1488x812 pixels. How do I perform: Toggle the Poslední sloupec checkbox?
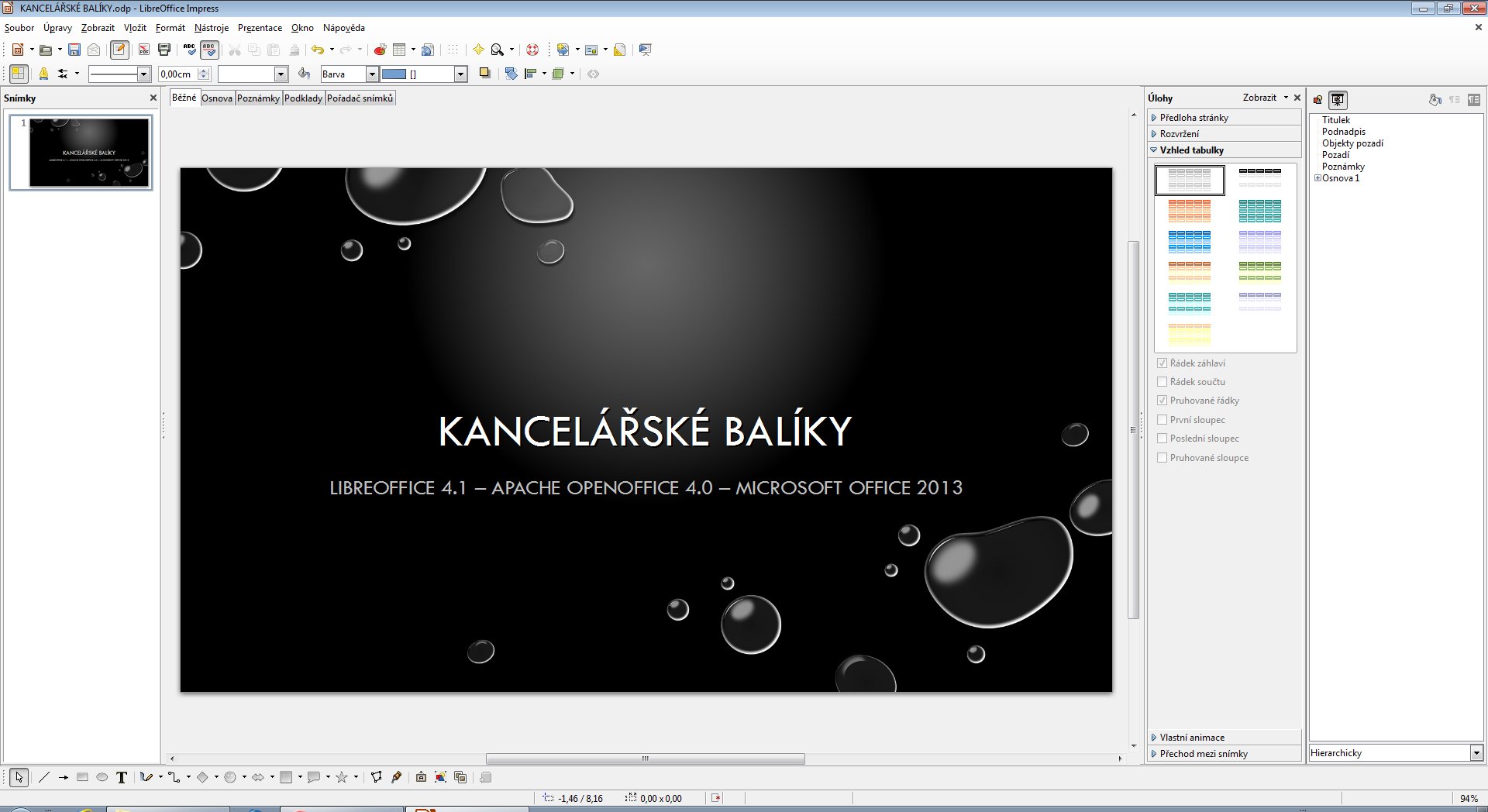pyautogui.click(x=1162, y=439)
